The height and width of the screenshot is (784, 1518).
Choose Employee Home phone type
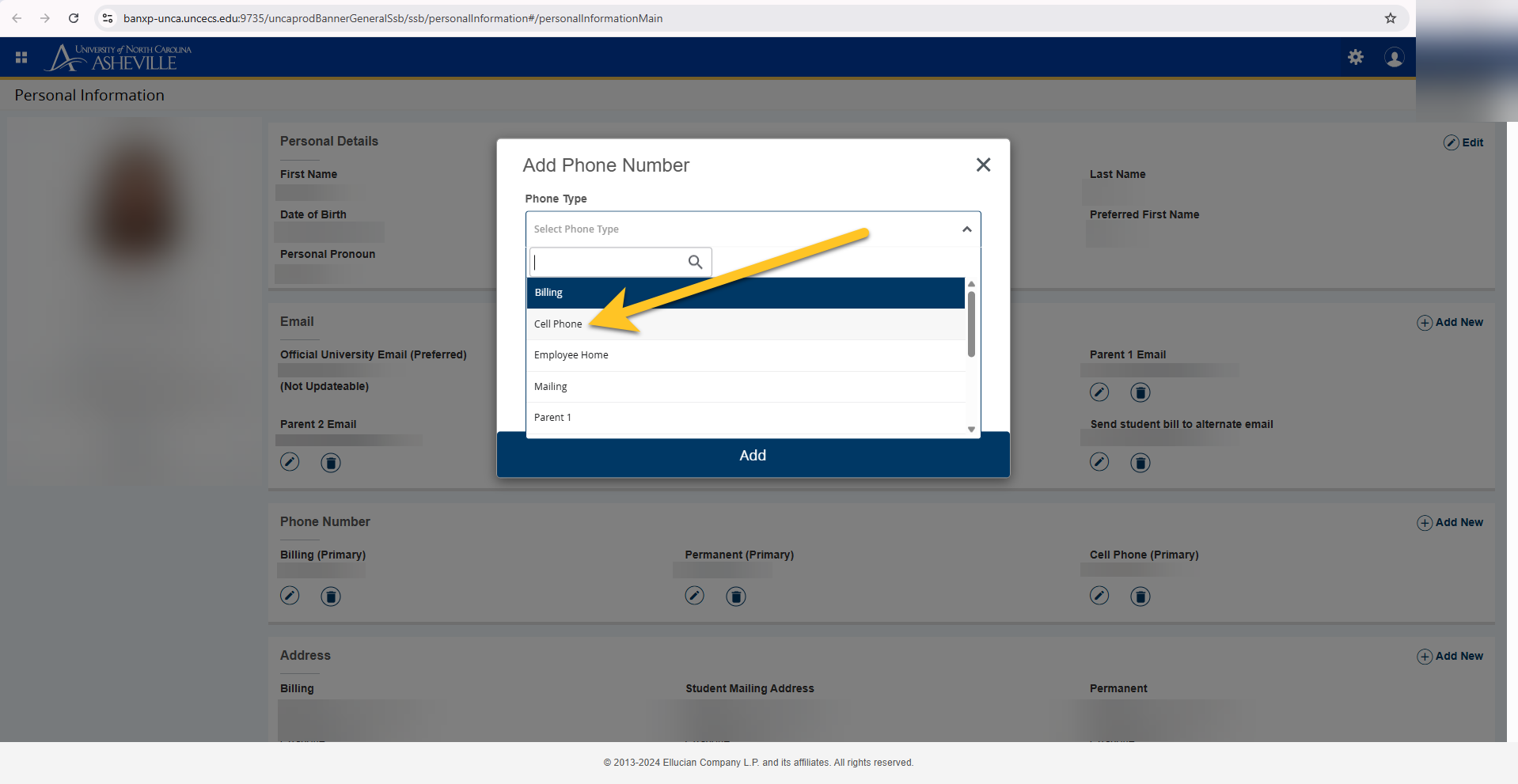click(571, 355)
